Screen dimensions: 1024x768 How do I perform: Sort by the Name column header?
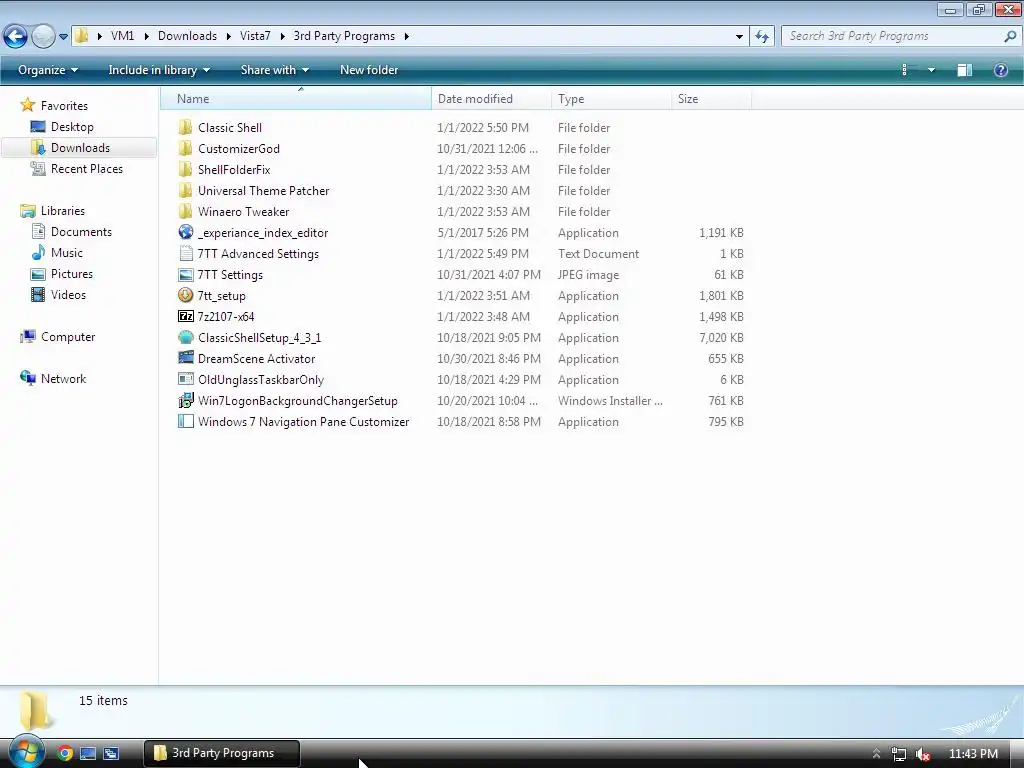point(296,99)
